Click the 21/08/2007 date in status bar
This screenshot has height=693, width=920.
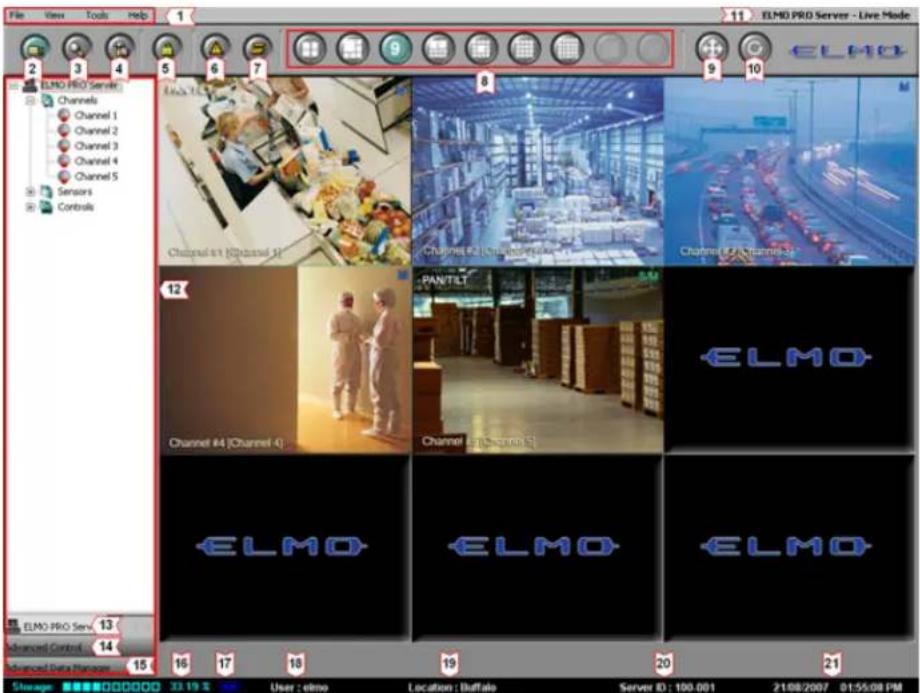point(800,687)
